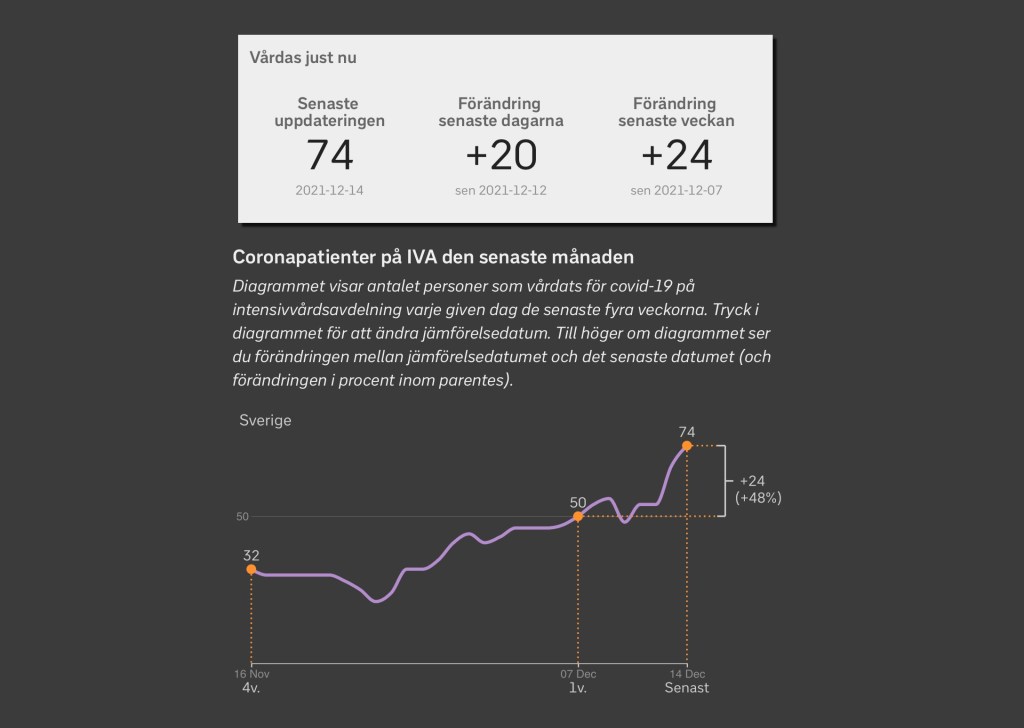Click the "sen 2021-12-07" text
Viewport: 1024px width, 728px height.
click(x=676, y=190)
